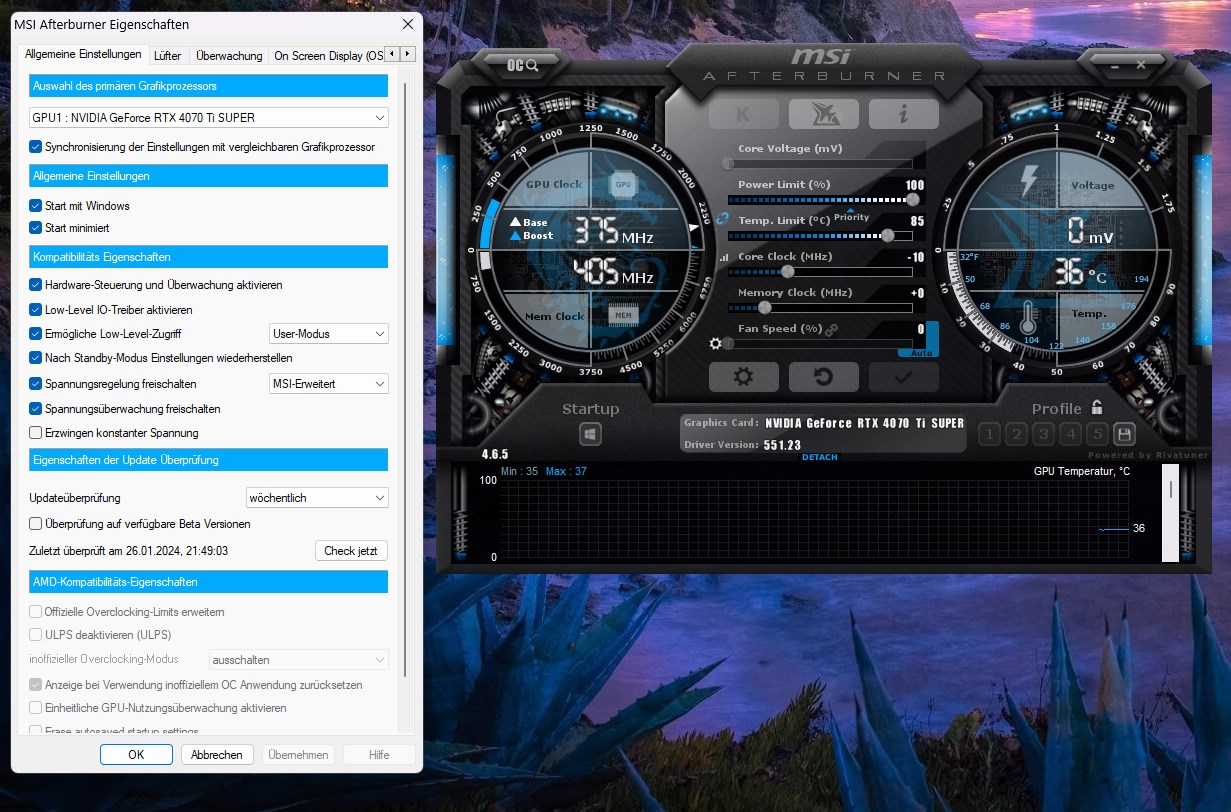Open the wöchentlich update check dropdown
This screenshot has height=812, width=1231.
[317, 498]
